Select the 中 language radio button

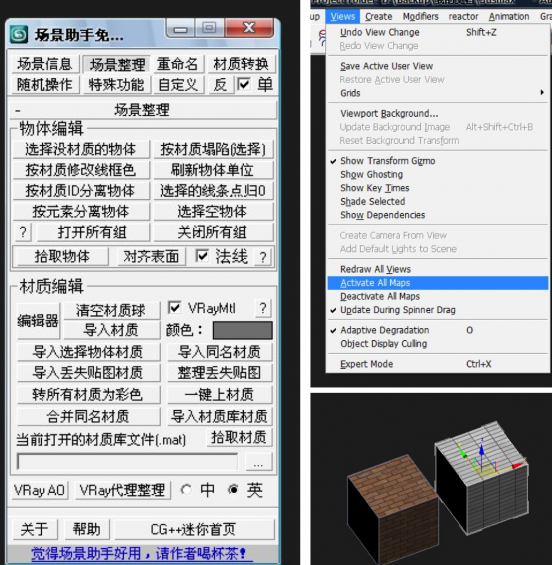coord(186,490)
